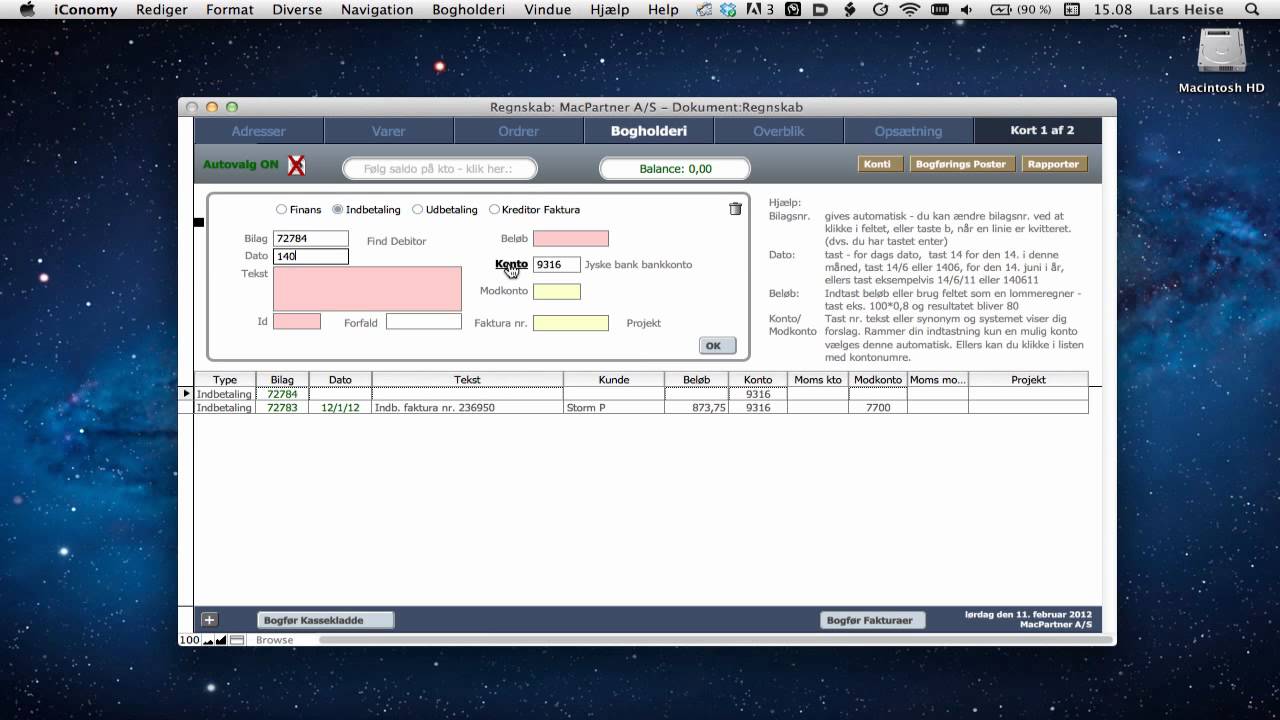Add a new line with the plus button
The width and height of the screenshot is (1280, 720).
click(x=209, y=620)
